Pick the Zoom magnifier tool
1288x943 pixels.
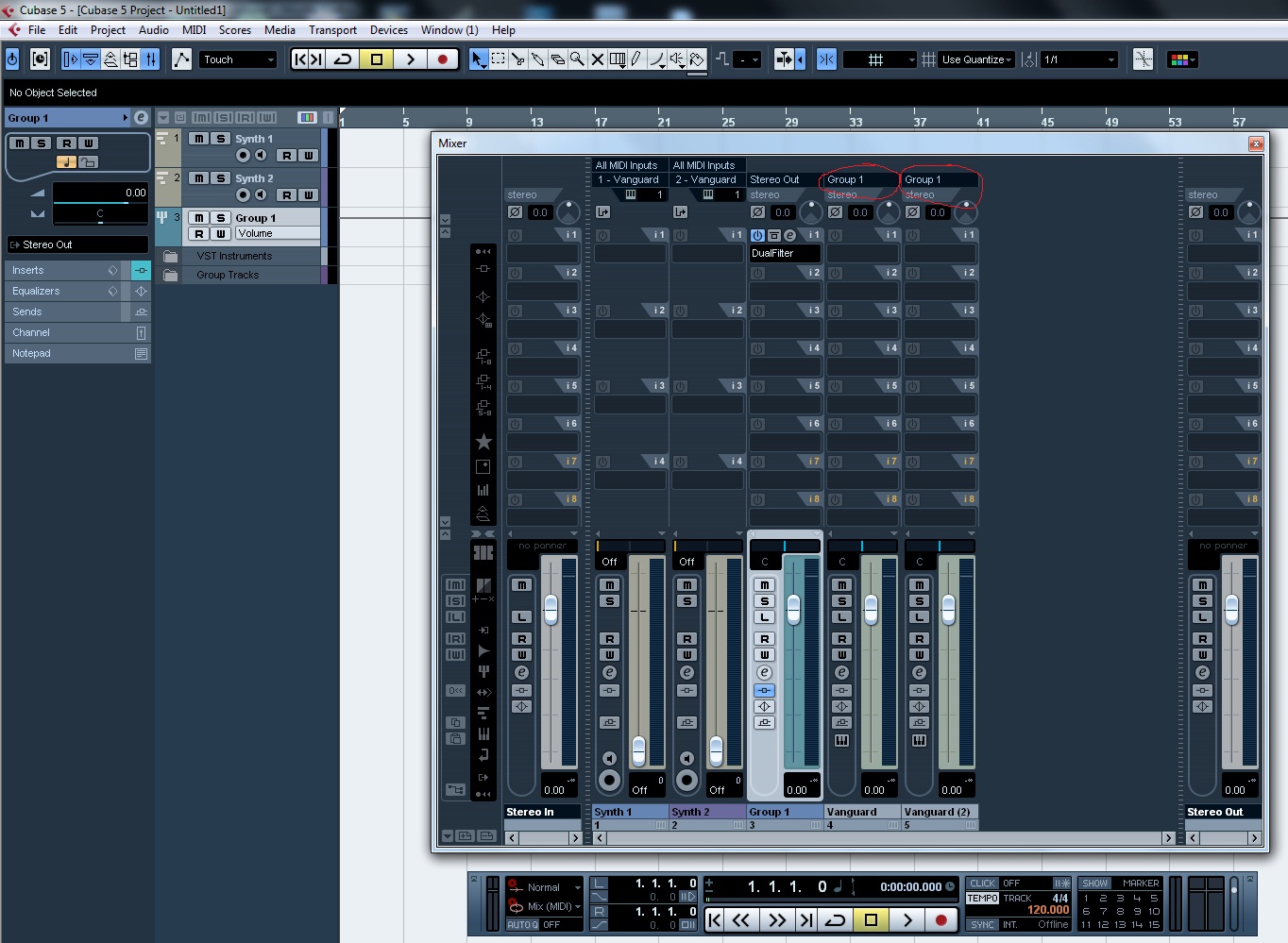(577, 59)
